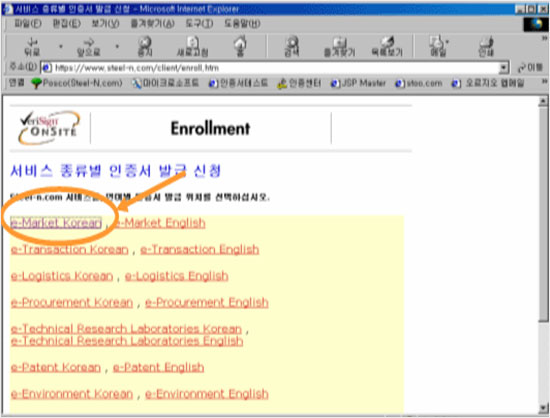Expand the address bar dropdown arrow
This screenshot has height=418, width=550.
(x=504, y=67)
